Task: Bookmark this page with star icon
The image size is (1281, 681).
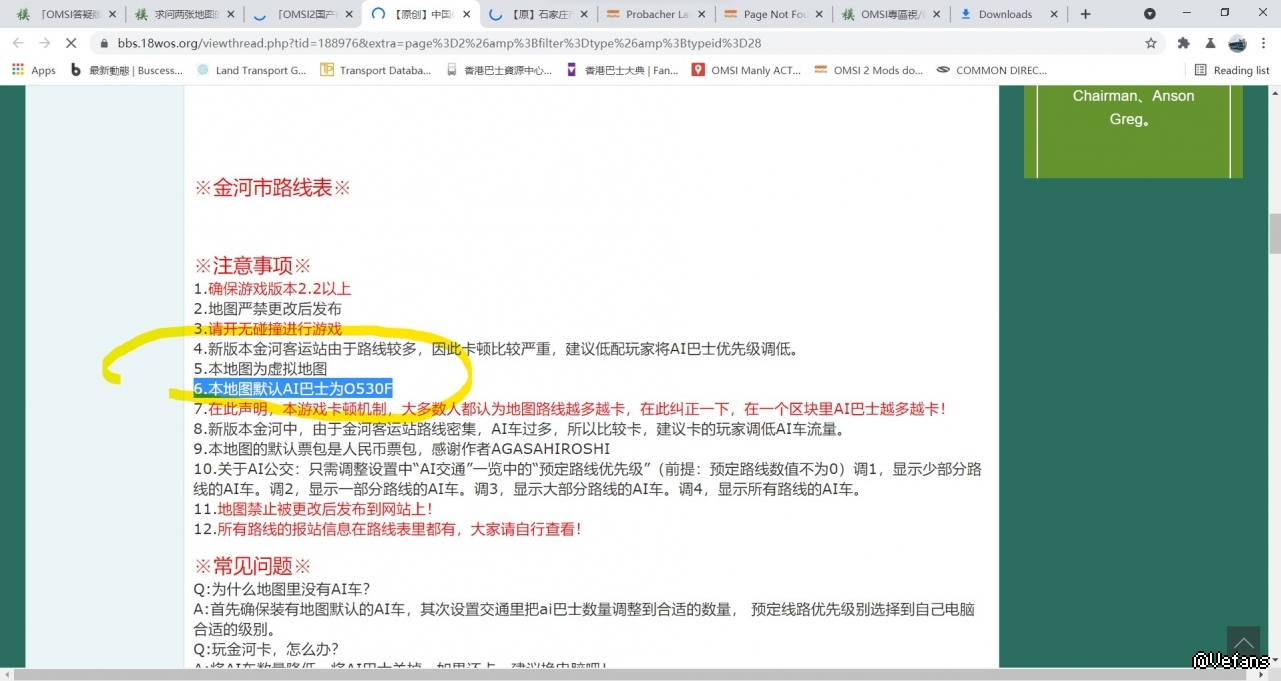Action: pos(1151,43)
